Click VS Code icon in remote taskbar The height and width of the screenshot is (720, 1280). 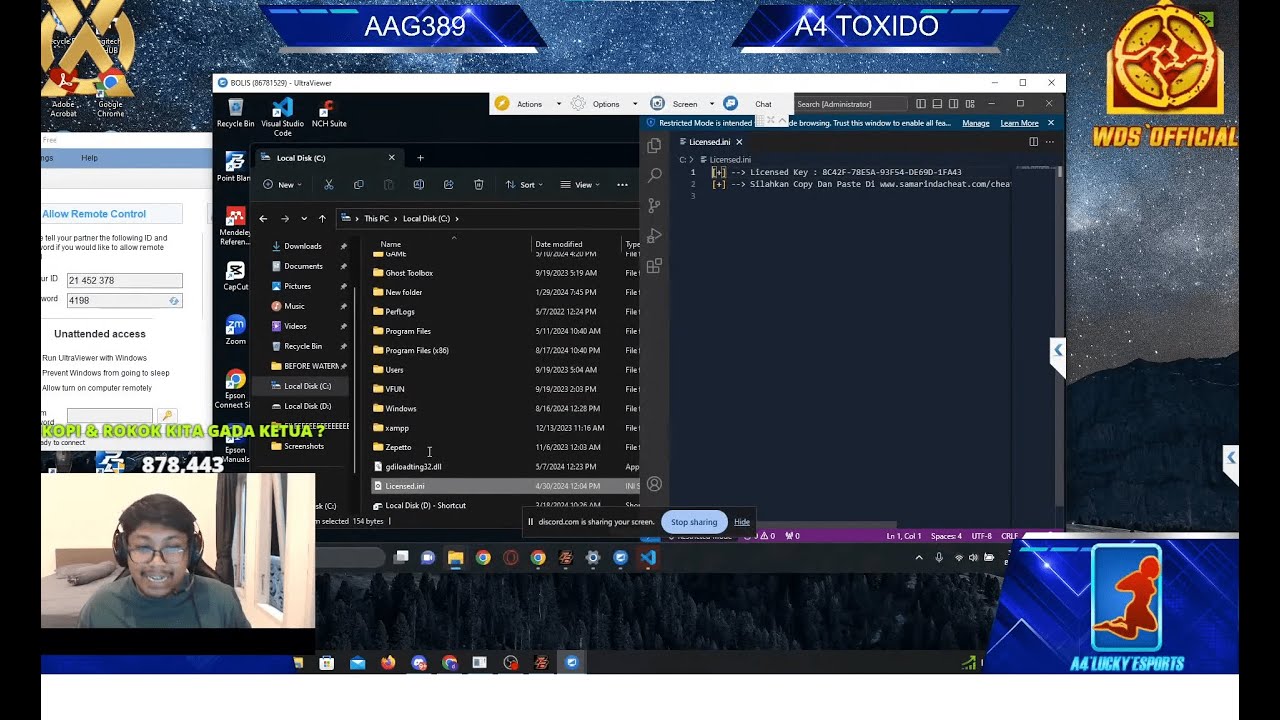coord(647,558)
